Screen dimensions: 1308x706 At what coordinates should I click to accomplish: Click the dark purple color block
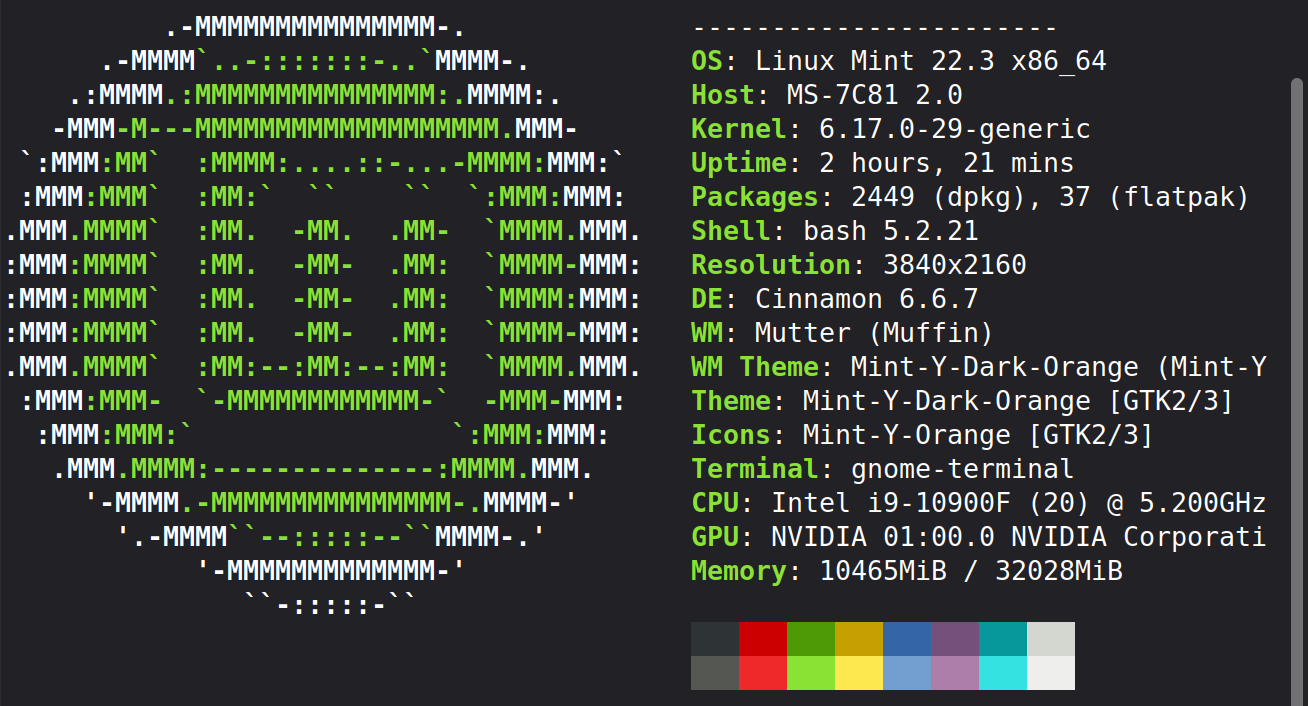955,639
